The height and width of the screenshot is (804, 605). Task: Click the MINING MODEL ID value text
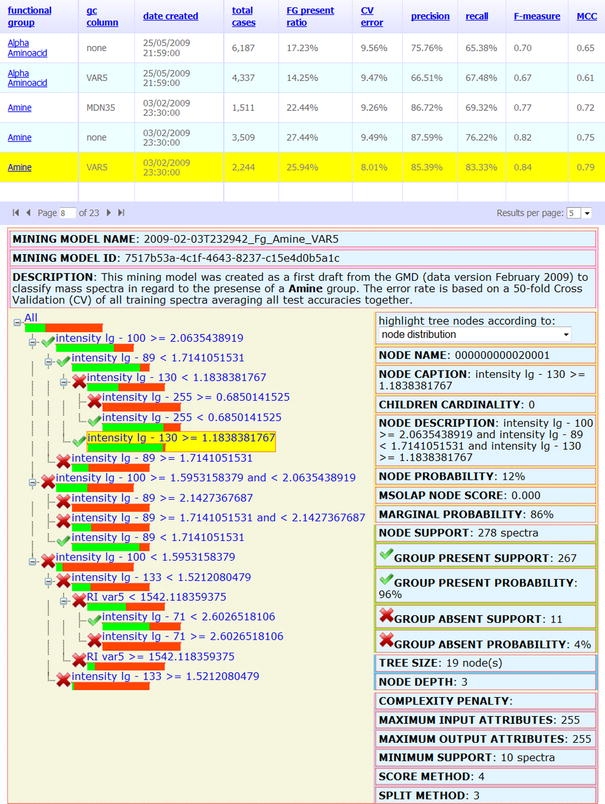232,258
